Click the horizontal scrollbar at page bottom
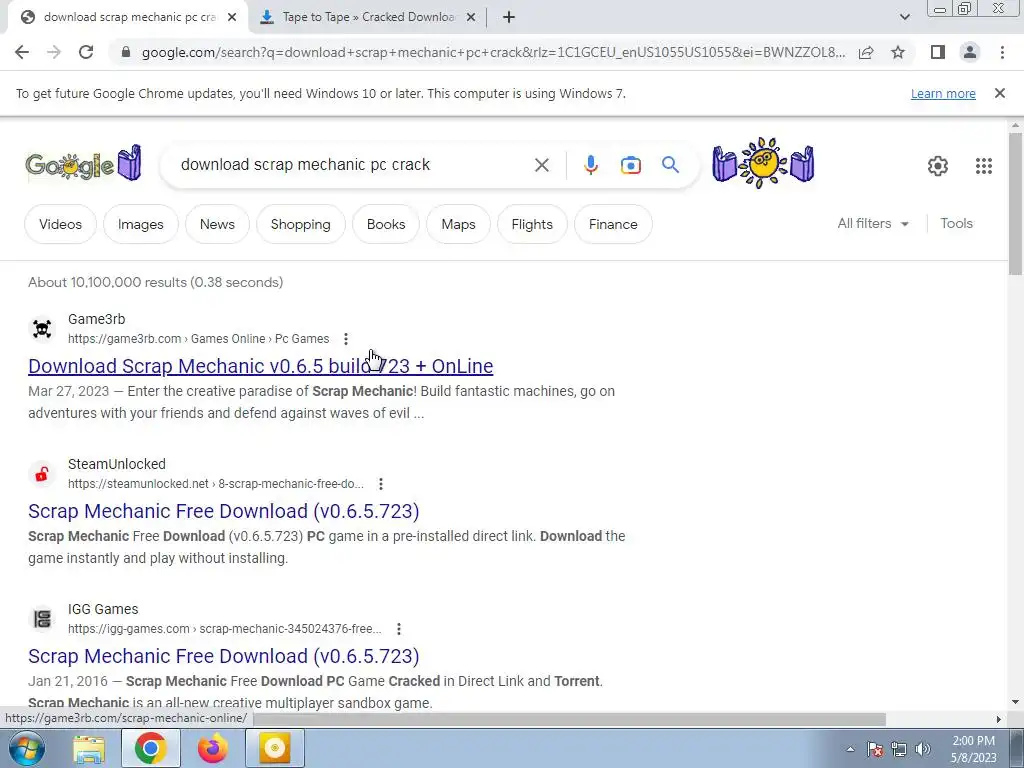This screenshot has height=768, width=1024. [569, 719]
